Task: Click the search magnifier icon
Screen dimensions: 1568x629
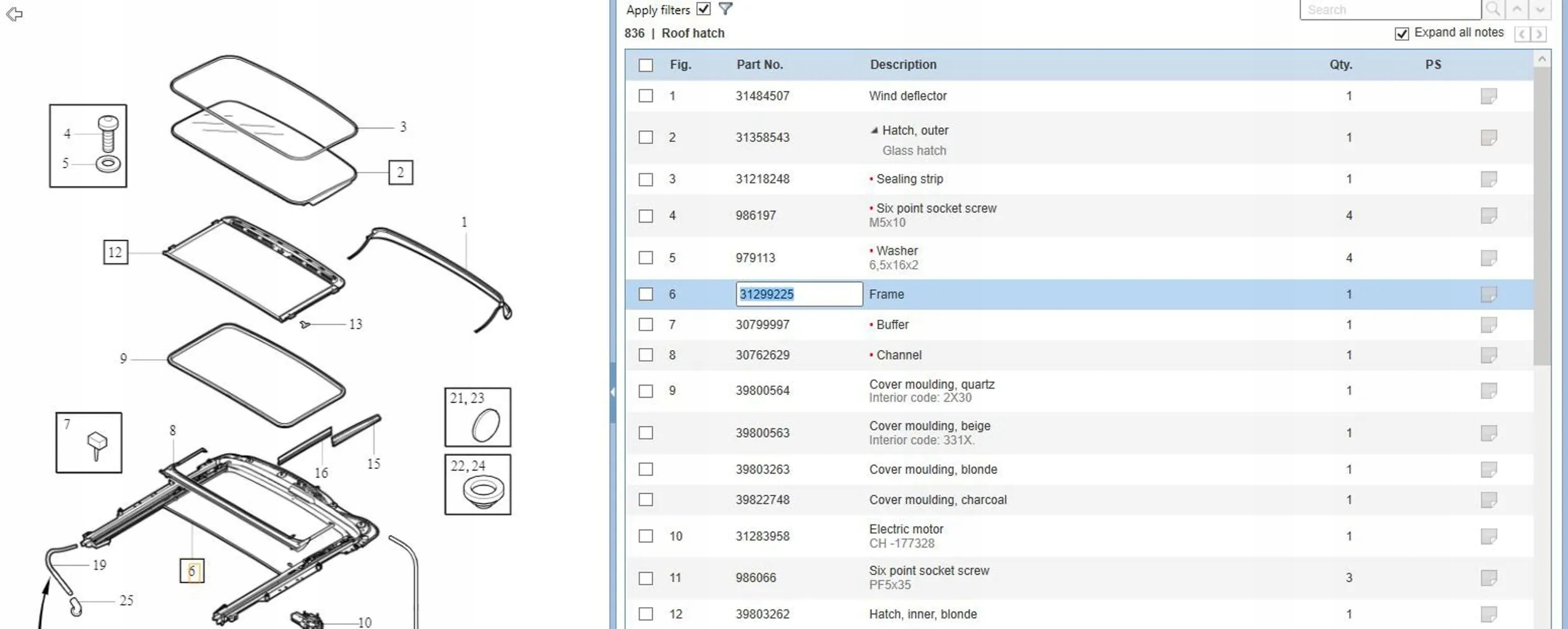Action: click(1493, 9)
